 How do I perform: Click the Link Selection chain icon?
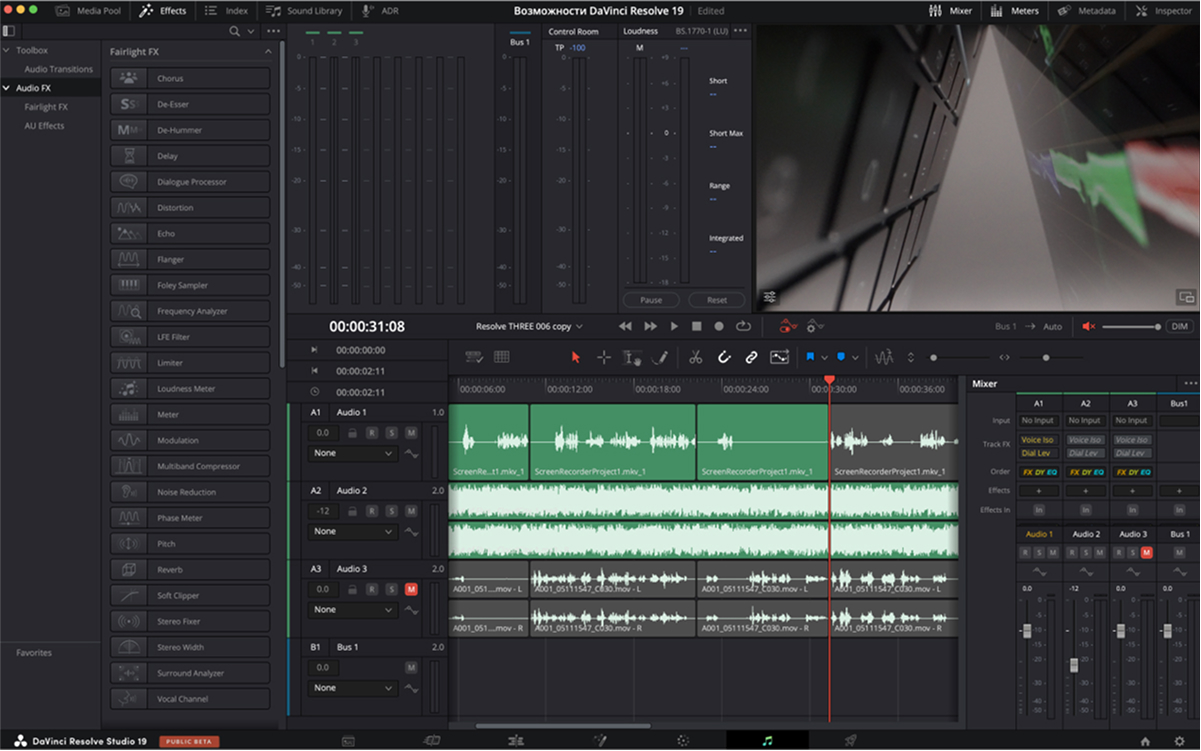pyautogui.click(x=751, y=357)
